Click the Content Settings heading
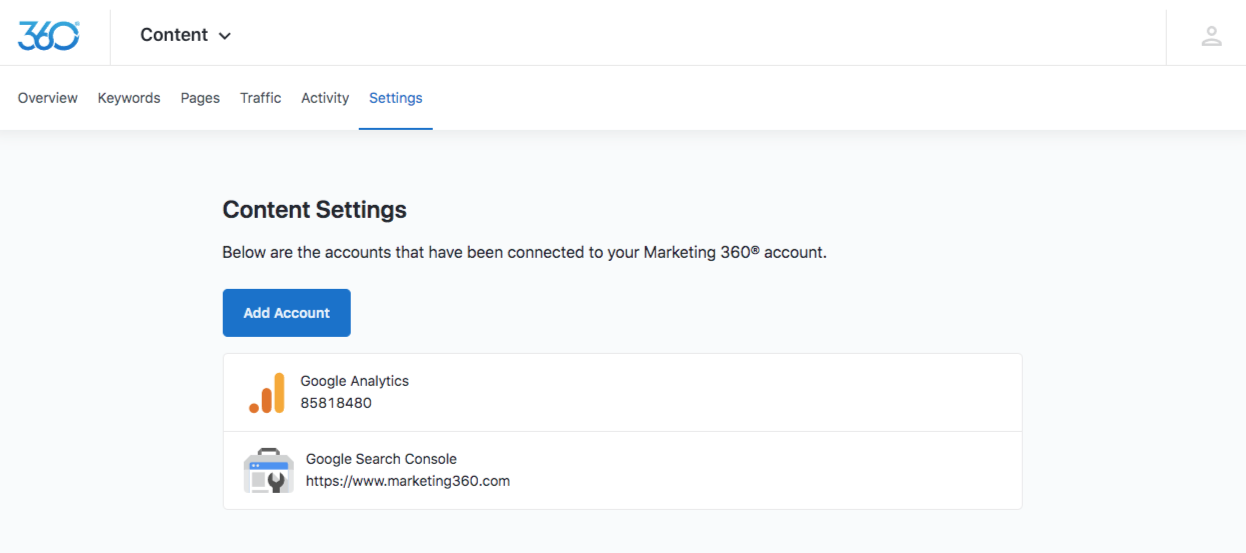The image size is (1246, 553). (314, 210)
